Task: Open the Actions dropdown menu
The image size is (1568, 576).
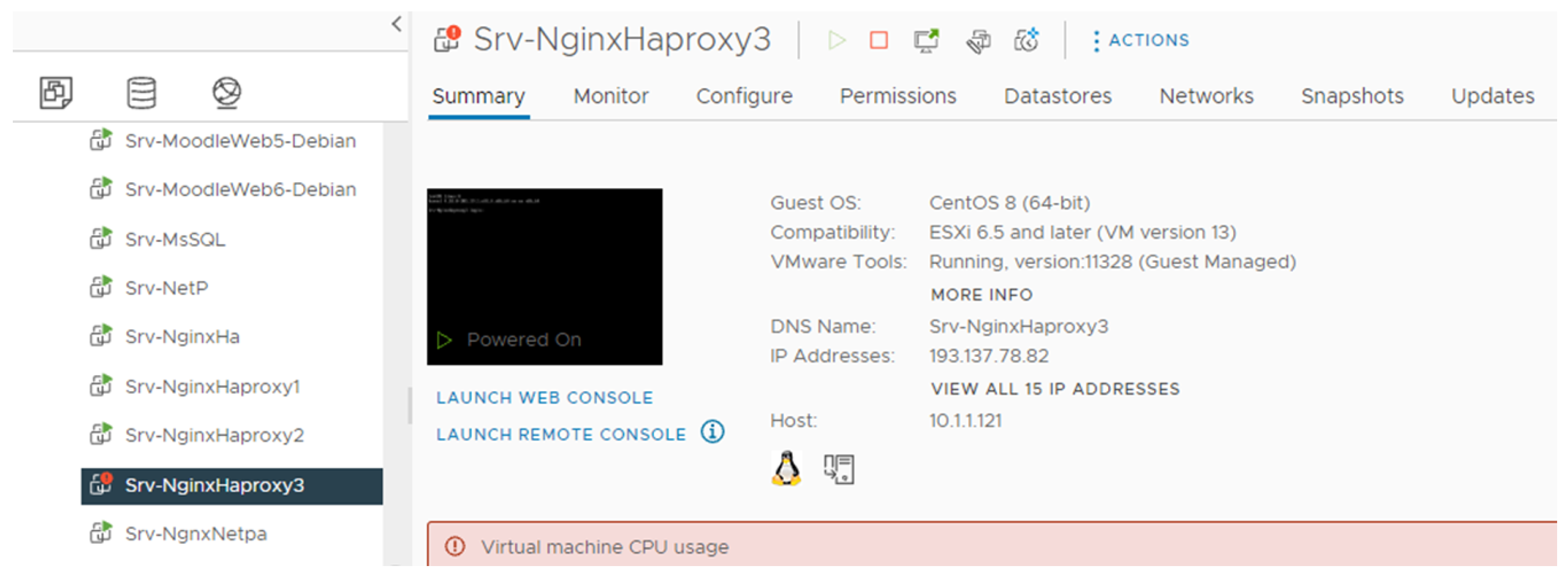Action: tap(1141, 40)
